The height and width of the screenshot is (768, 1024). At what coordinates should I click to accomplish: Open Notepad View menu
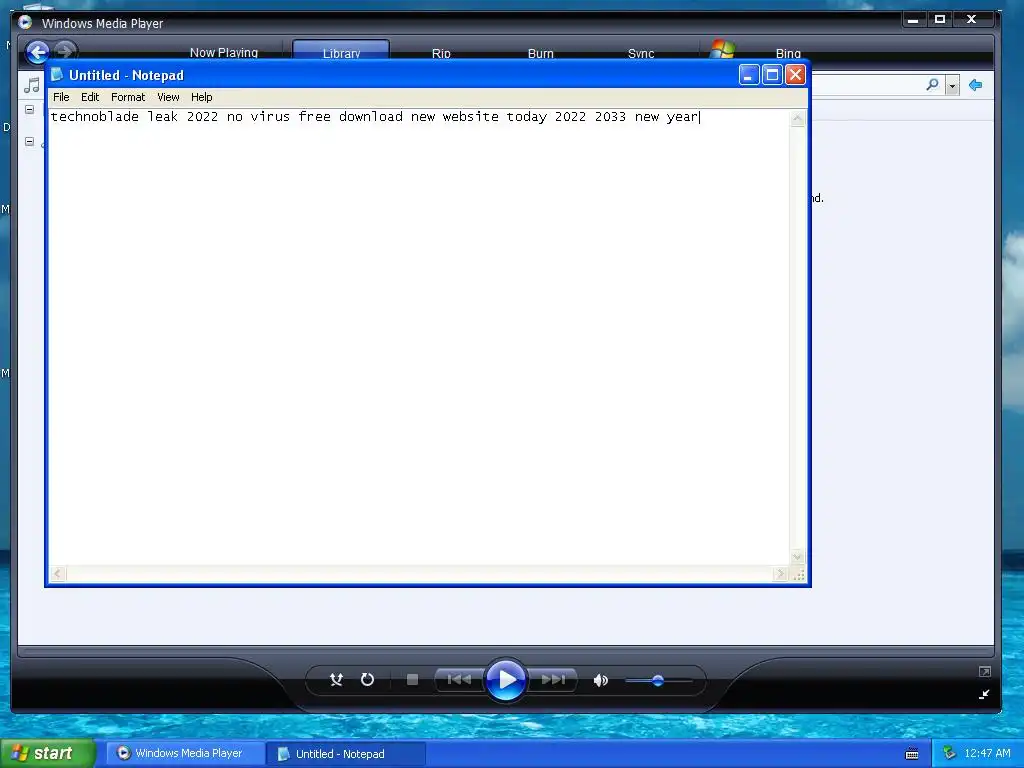point(168,97)
